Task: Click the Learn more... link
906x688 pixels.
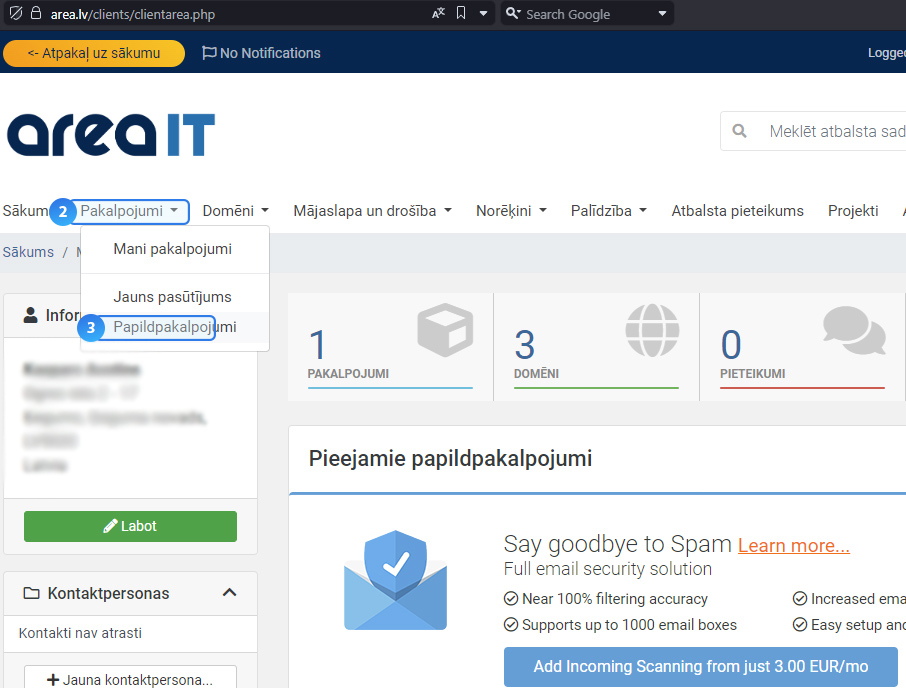Action: click(793, 545)
